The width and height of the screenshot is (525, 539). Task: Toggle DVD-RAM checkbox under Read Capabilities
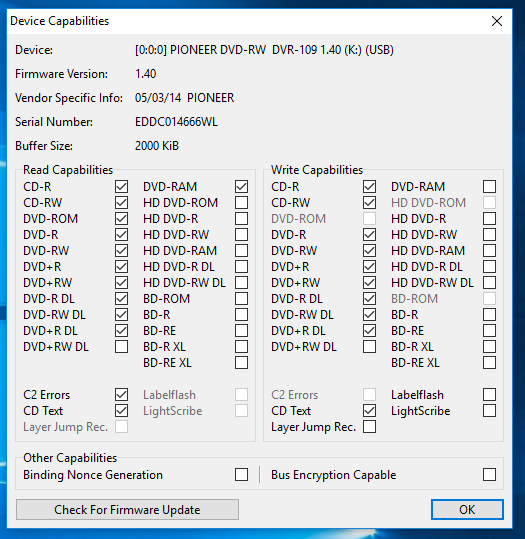tap(241, 187)
